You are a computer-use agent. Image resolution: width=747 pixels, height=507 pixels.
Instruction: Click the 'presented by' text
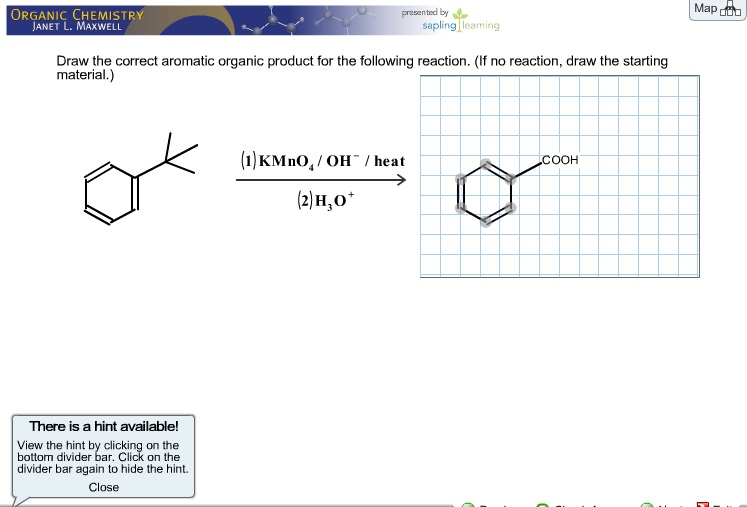click(425, 12)
